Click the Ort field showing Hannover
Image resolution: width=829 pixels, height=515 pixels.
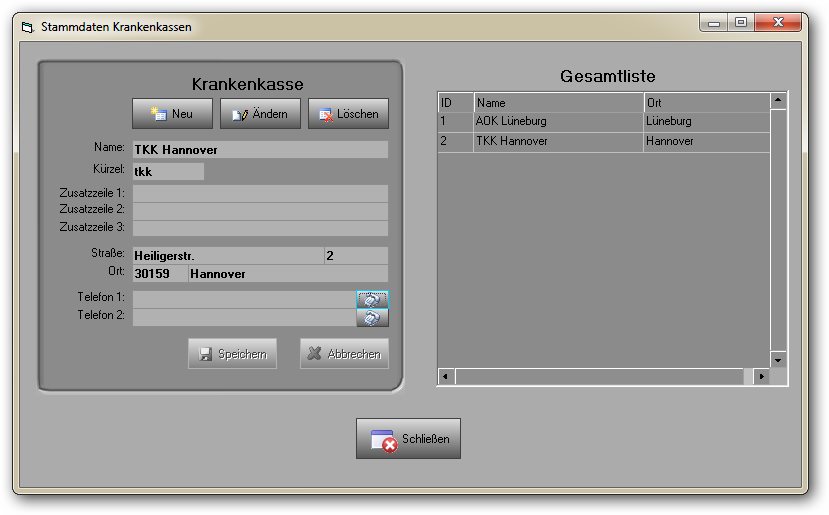(x=288, y=273)
